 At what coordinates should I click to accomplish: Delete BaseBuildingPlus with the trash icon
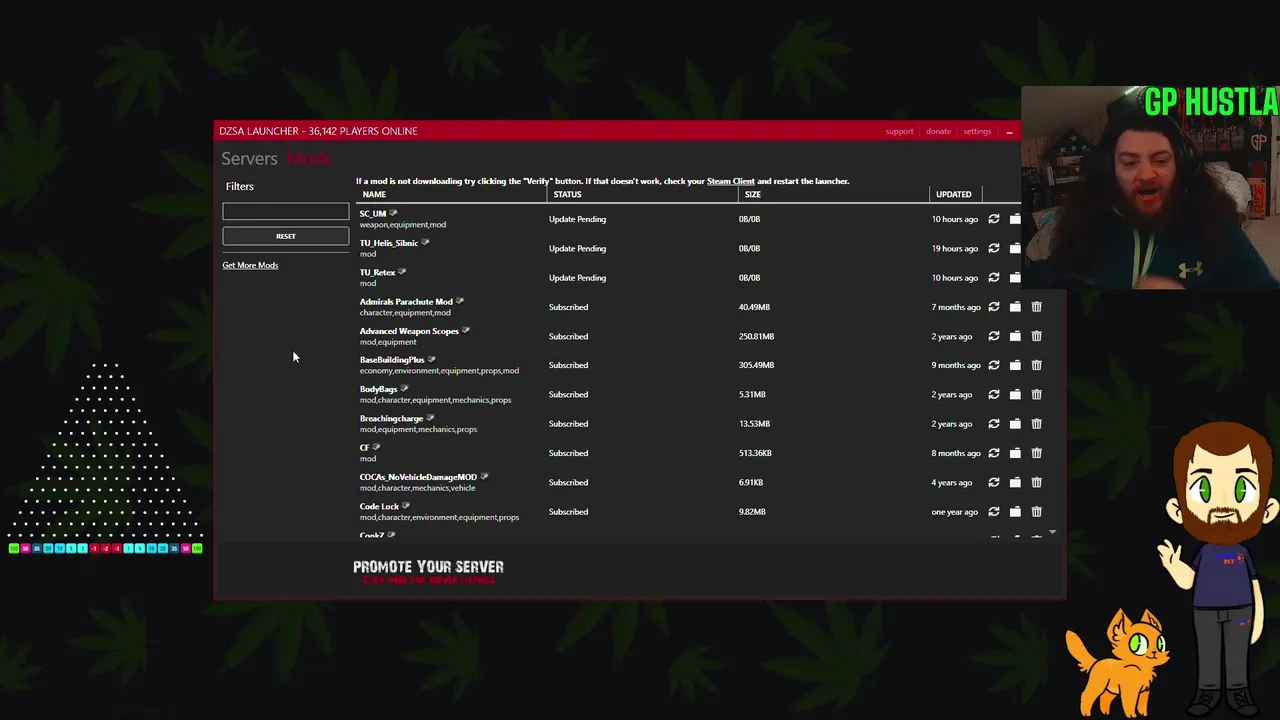click(1036, 365)
